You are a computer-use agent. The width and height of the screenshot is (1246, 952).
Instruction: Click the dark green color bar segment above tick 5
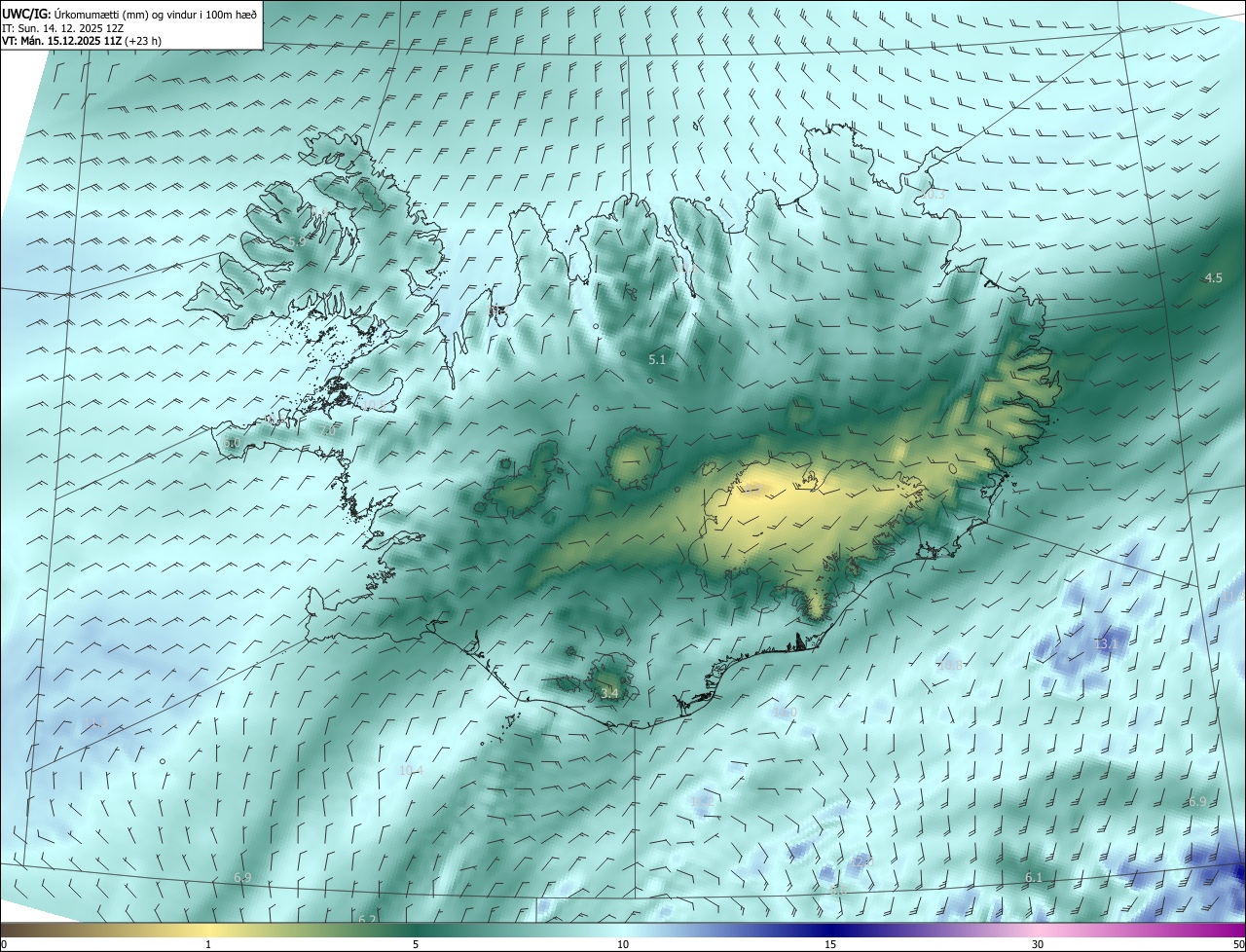coord(416,930)
